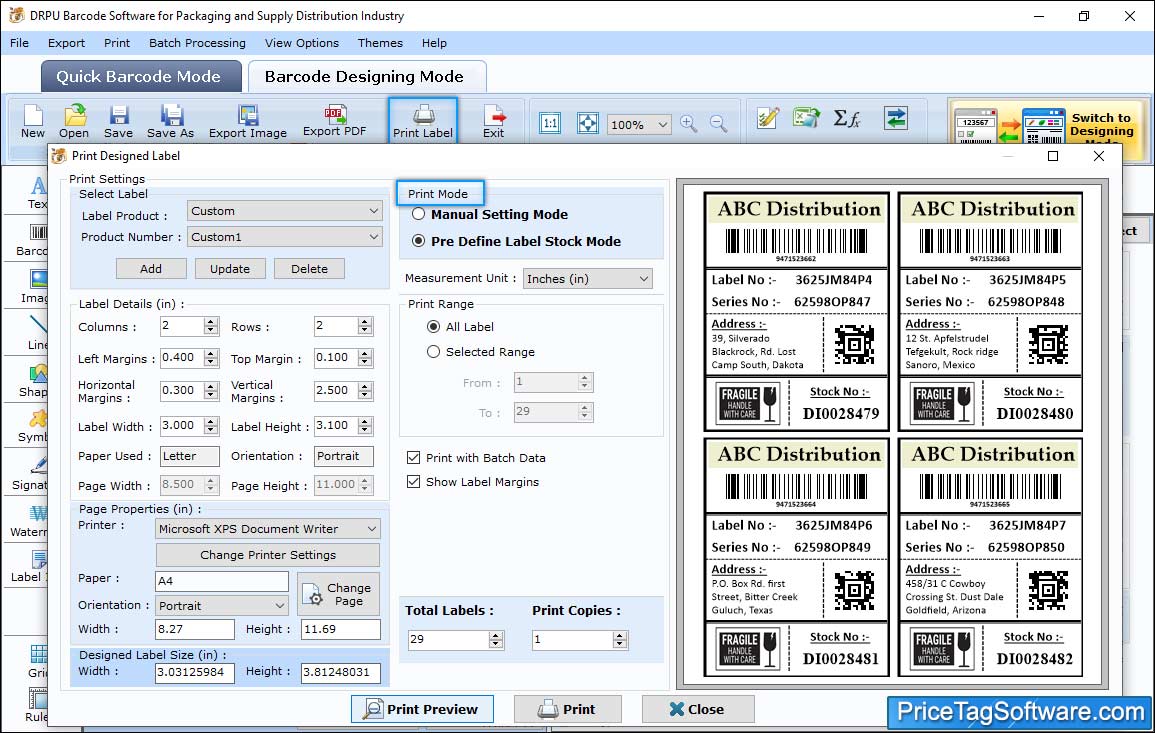Image resolution: width=1155 pixels, height=733 pixels.
Task: Open the Batch Processing menu
Action: coord(197,43)
